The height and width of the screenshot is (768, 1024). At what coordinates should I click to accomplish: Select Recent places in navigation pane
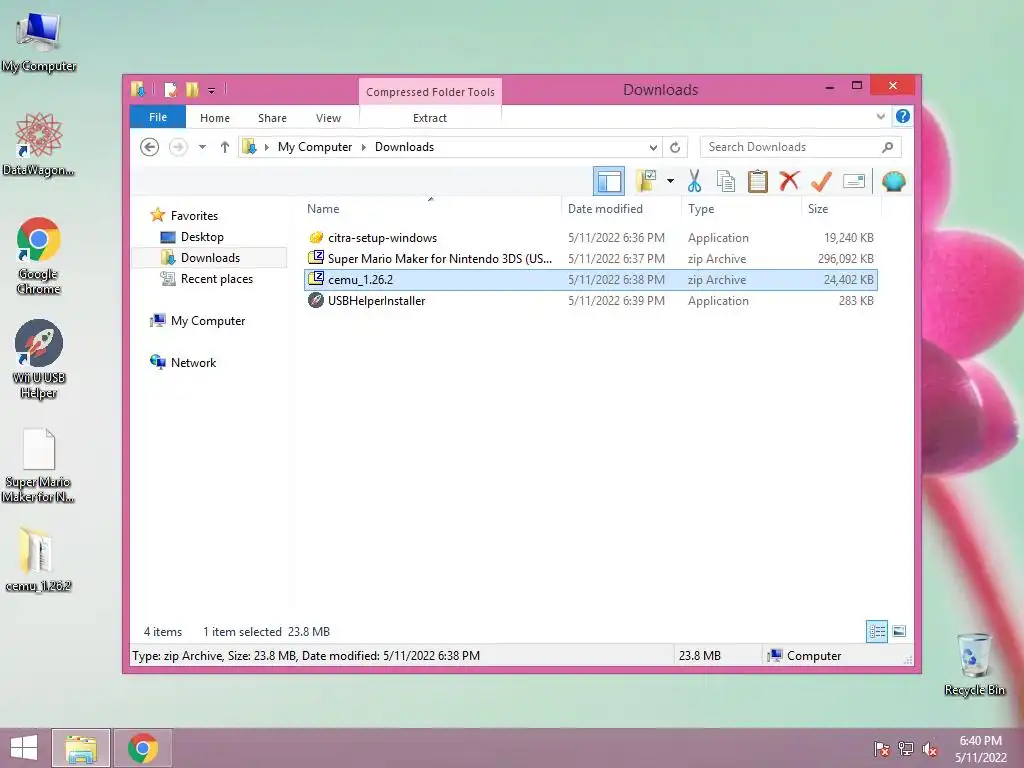216,279
